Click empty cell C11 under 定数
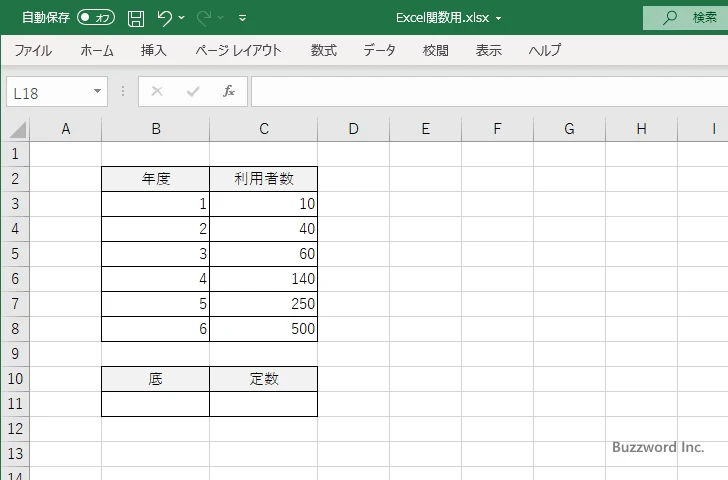 (x=264, y=404)
